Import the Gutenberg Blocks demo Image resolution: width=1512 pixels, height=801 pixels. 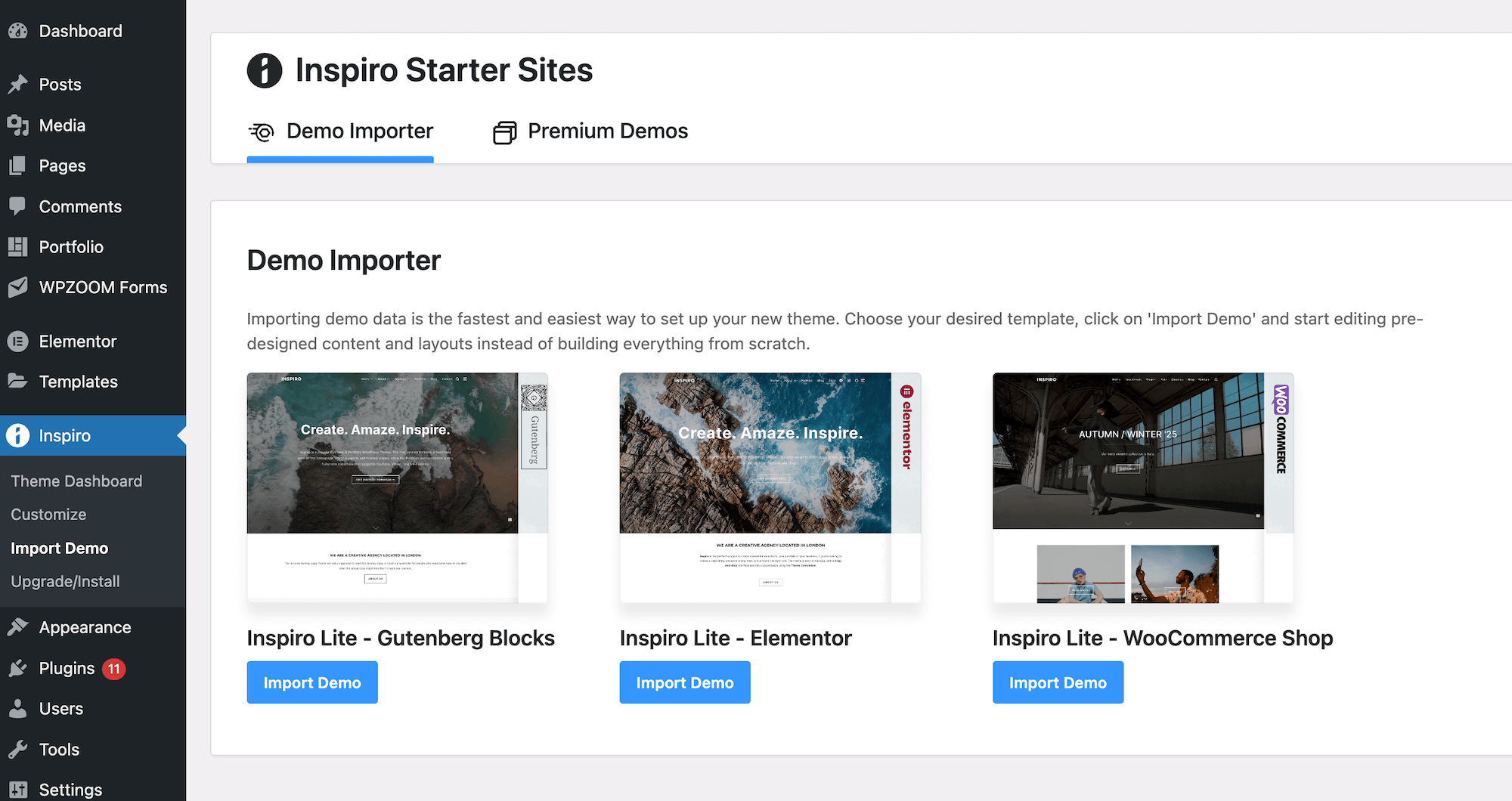pos(312,682)
